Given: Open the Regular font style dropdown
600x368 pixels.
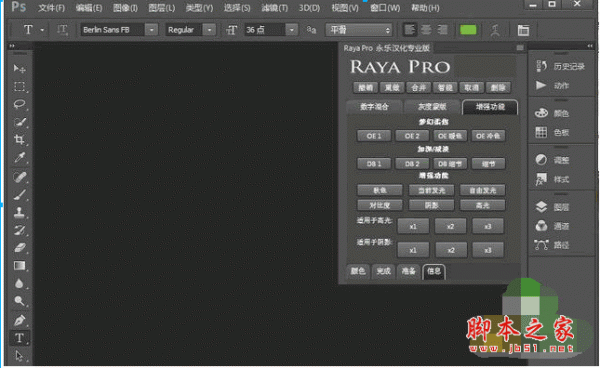Looking at the screenshot, I should [x=209, y=30].
